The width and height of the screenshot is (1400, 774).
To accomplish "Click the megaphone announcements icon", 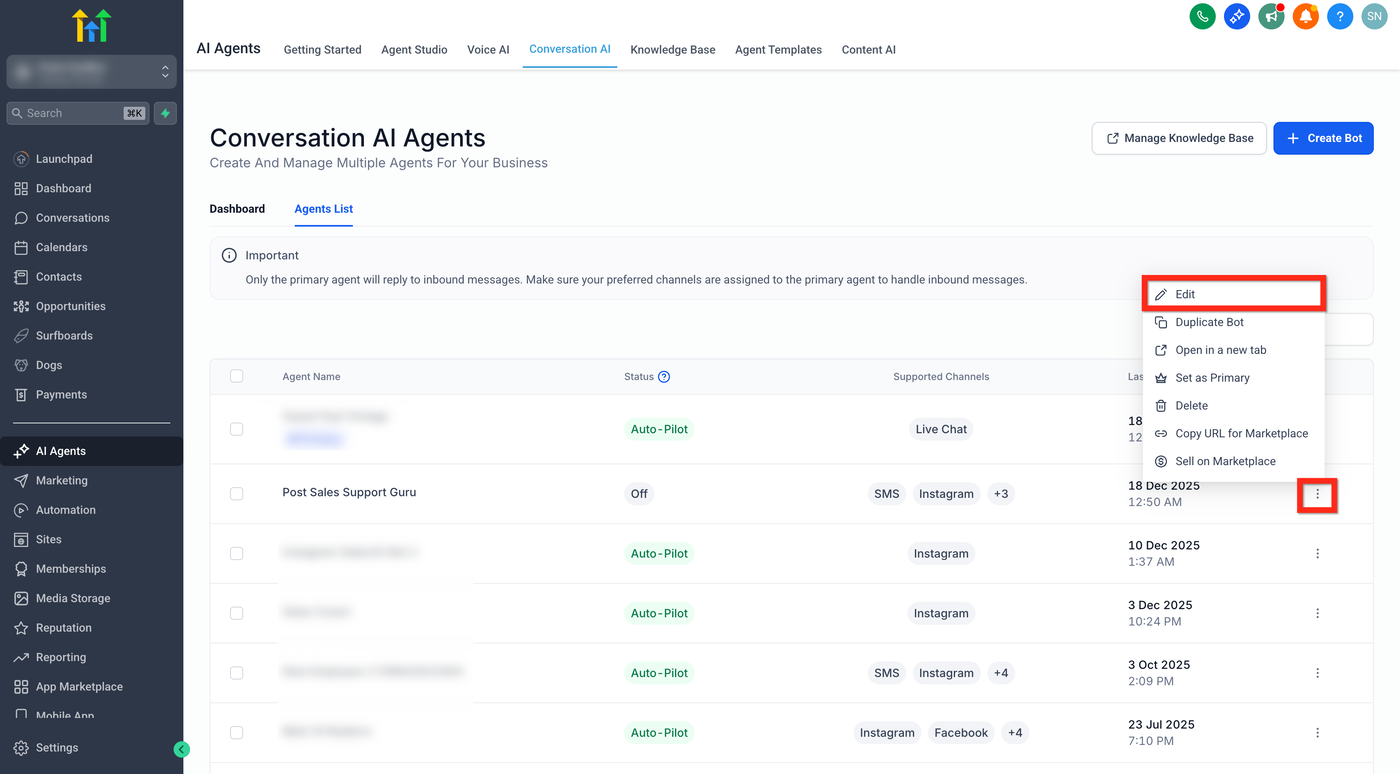I will click(x=1271, y=16).
